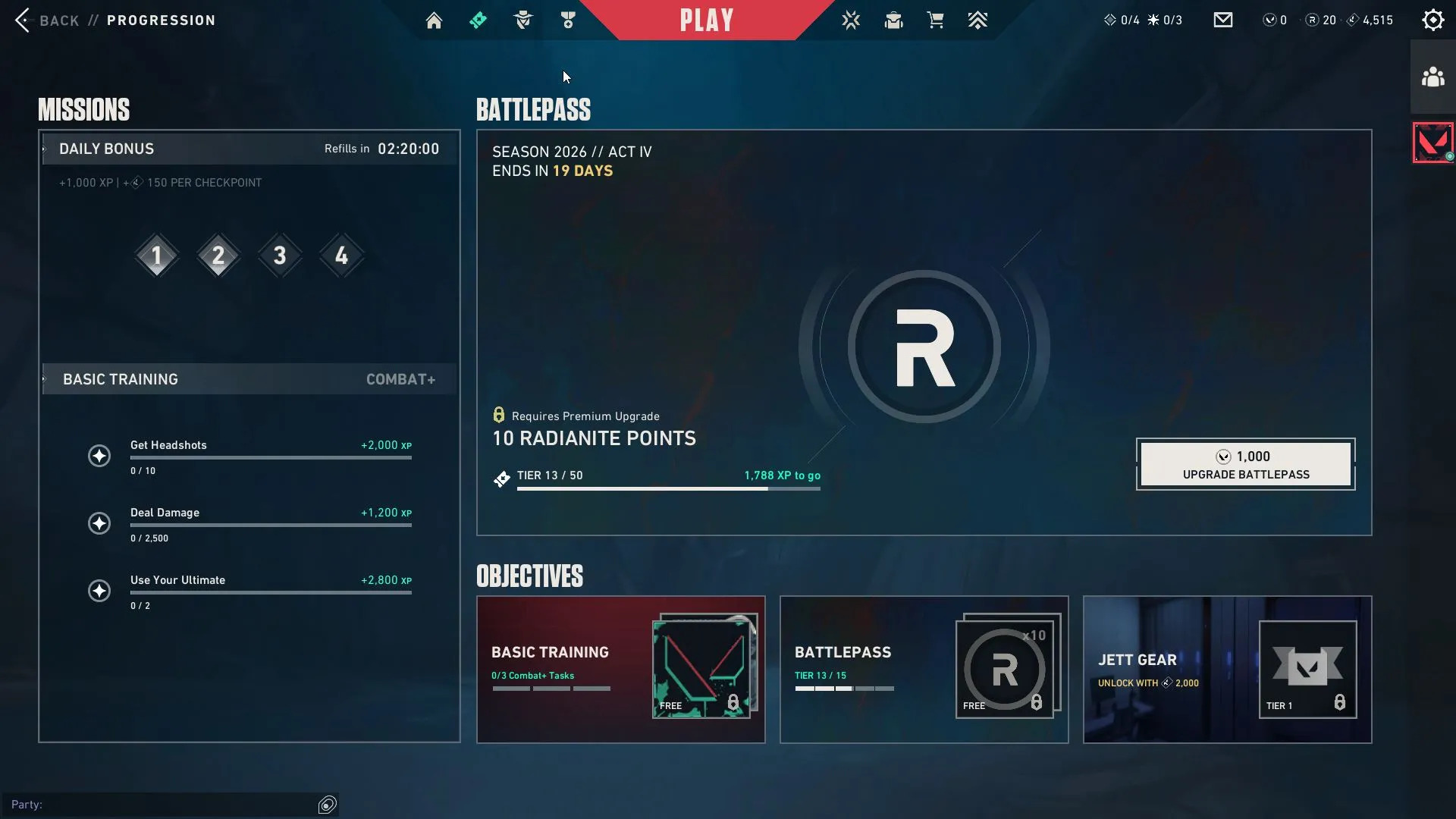Click the ENDS IN 19 DAYS text
This screenshot has width=1456, height=819.
[553, 171]
